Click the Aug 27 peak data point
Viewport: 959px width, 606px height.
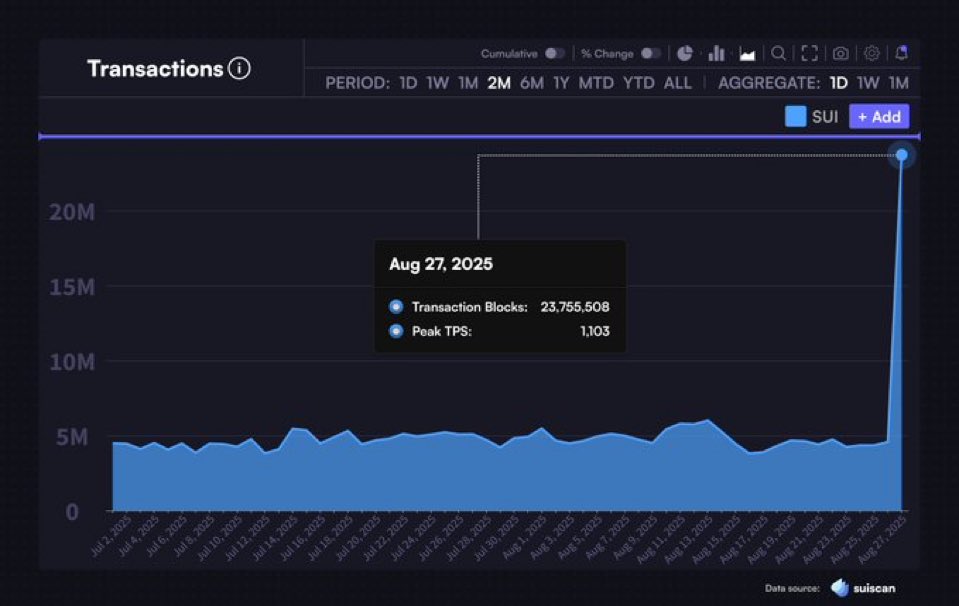(x=902, y=155)
